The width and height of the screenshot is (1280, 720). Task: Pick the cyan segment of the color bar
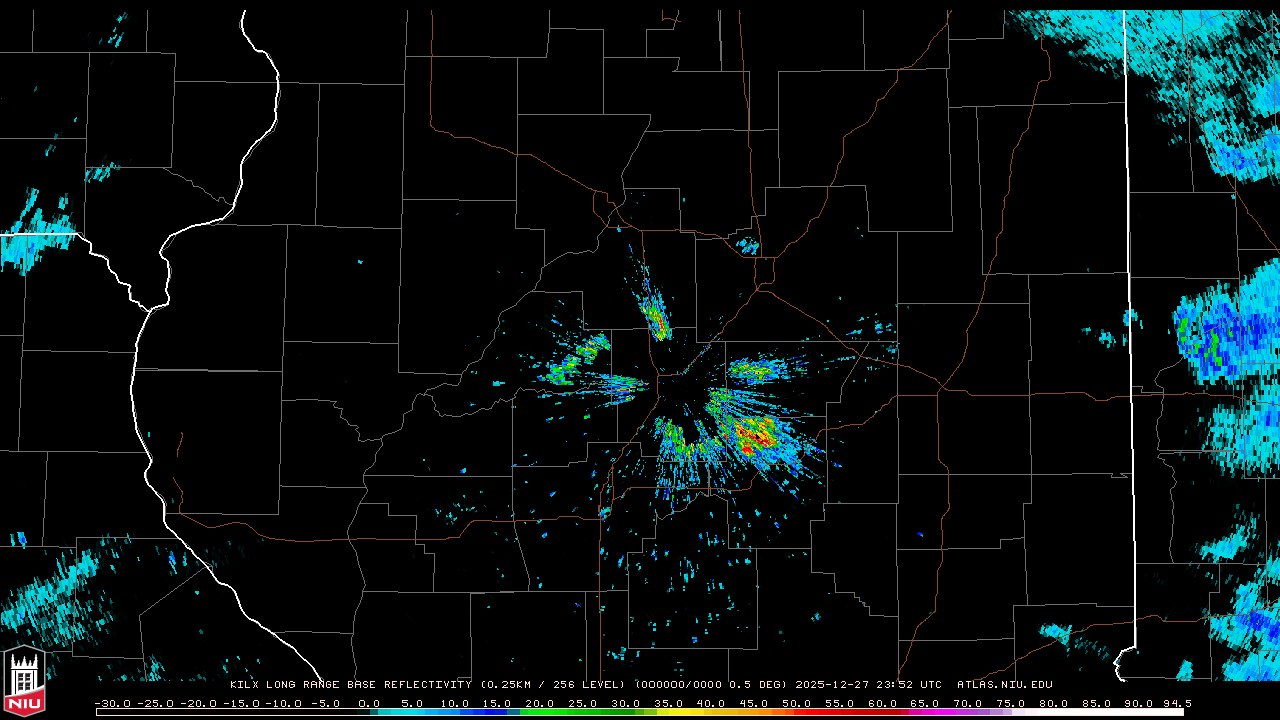click(420, 712)
